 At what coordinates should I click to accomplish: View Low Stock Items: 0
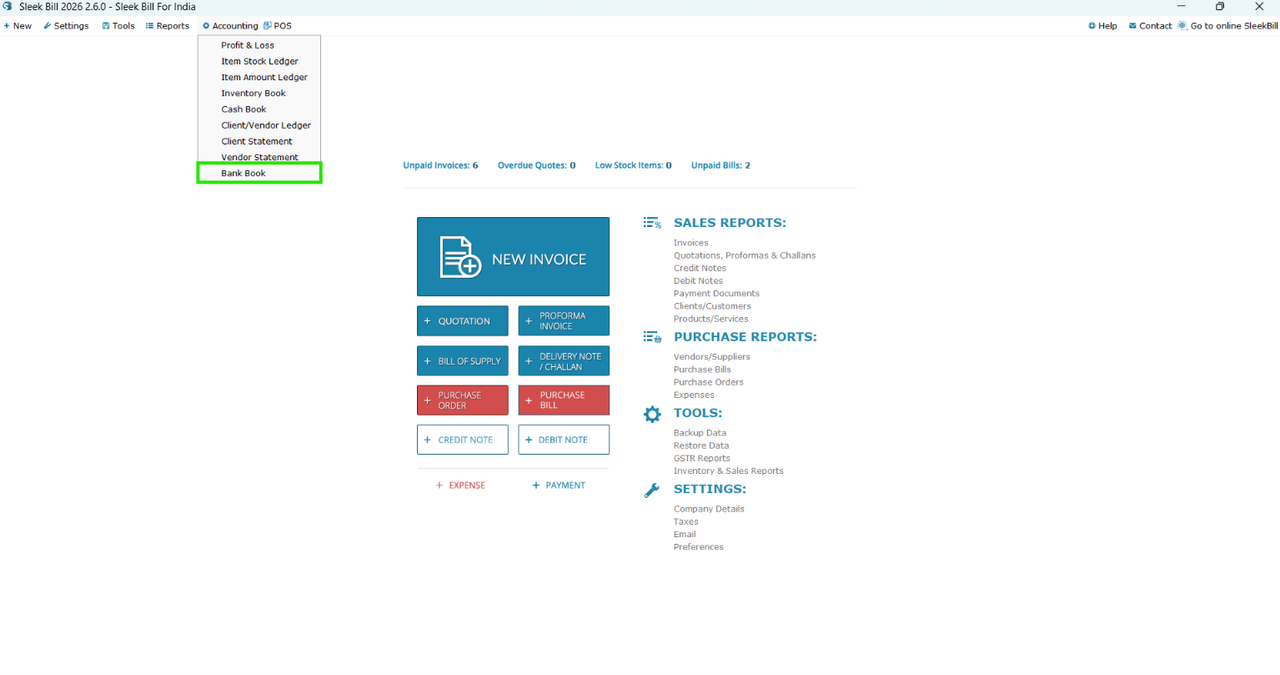pyautogui.click(x=633, y=165)
